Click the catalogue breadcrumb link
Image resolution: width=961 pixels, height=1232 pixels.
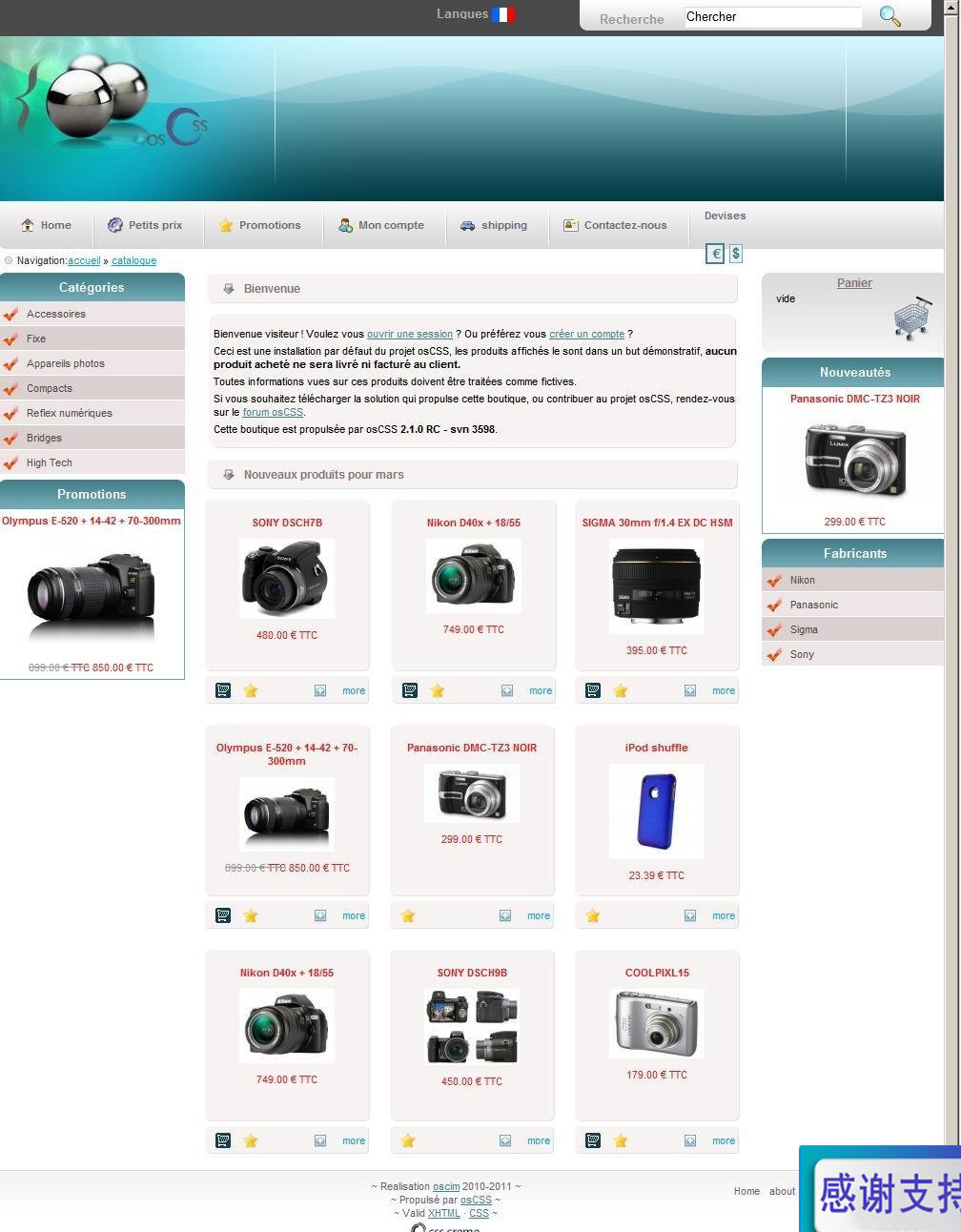tap(133, 260)
